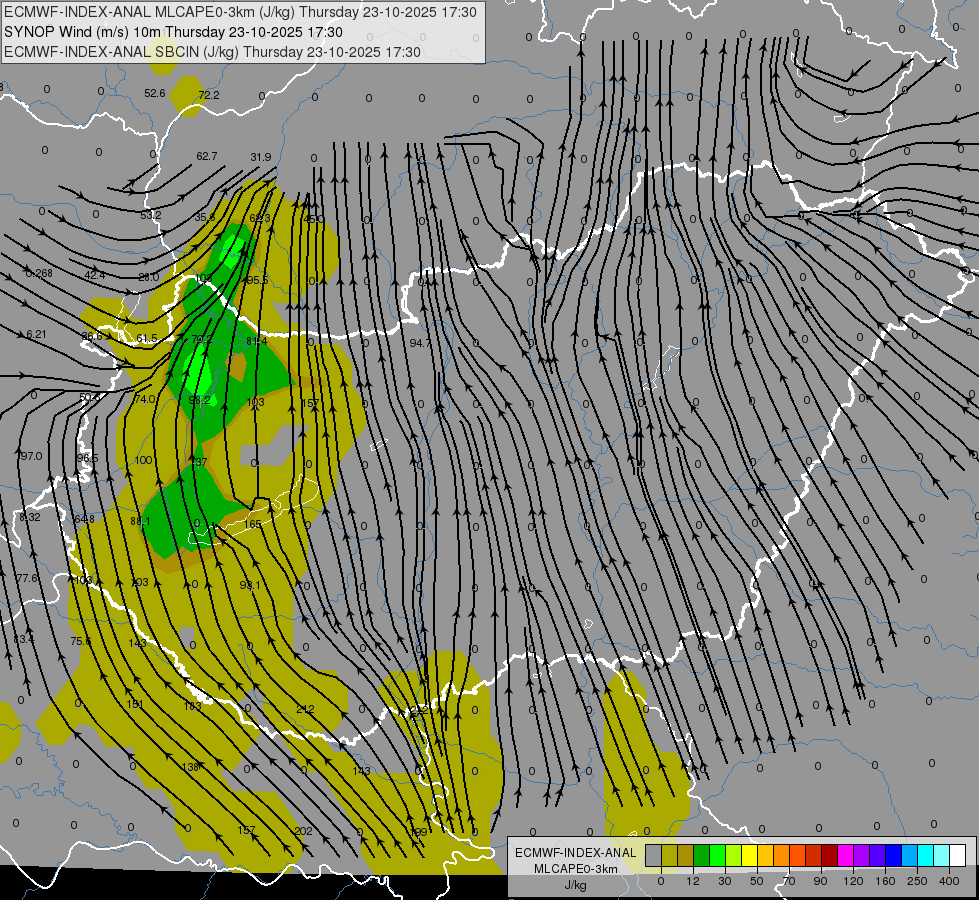Click the white legend swatch at 400
This screenshot has height=900, width=979.
coord(957,855)
